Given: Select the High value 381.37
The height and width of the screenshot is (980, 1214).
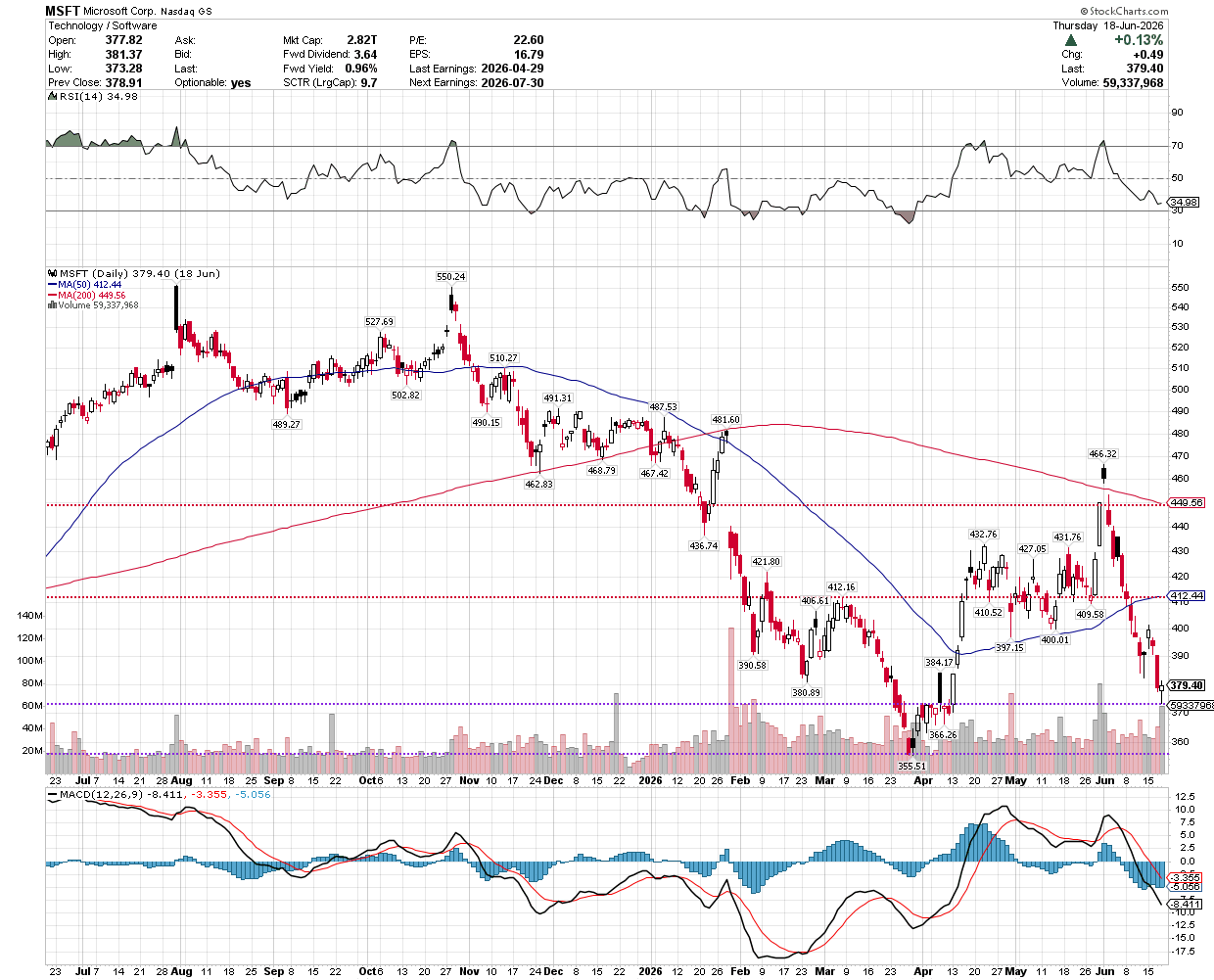Looking at the screenshot, I should [x=123, y=55].
